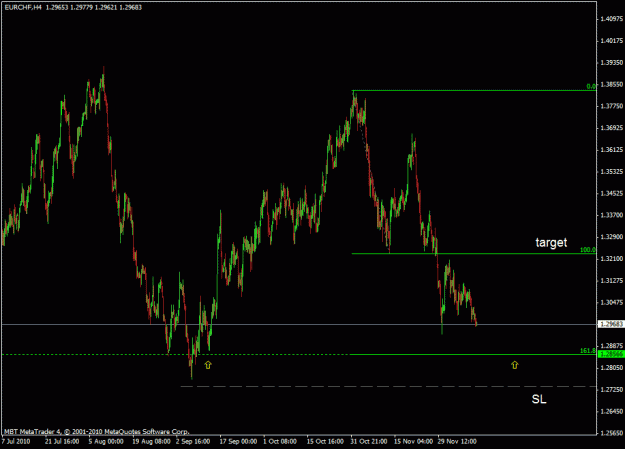Click the 1.34525 price axis label
Viewport: 625px width, 449px height.
click(x=612, y=193)
